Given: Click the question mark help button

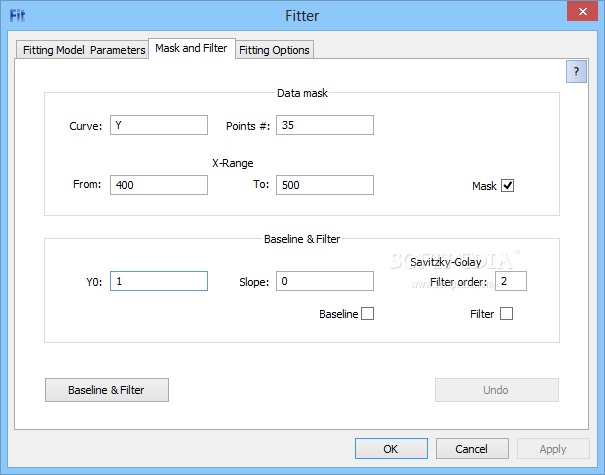Looking at the screenshot, I should point(576,71).
